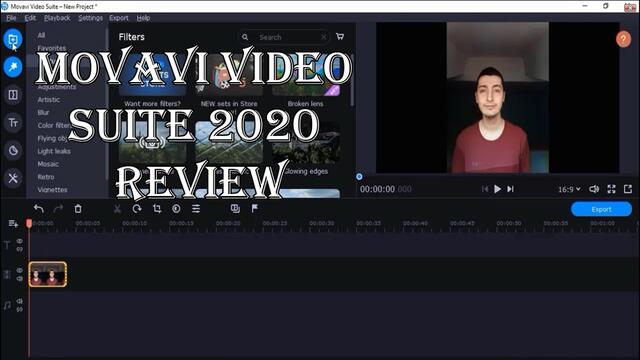The height and width of the screenshot is (360, 640).
Task: Click the Undo arrow in timeline toolbar
Action: (39, 209)
